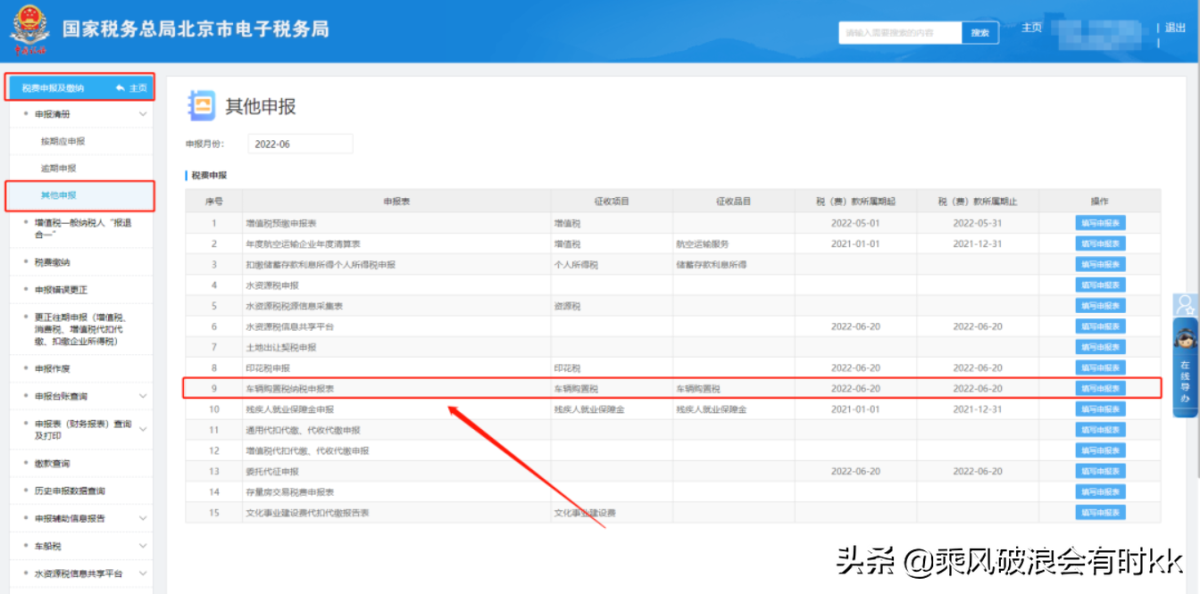Open 税费缴纳 from the sidebar menu
This screenshot has width=1200, height=594.
tap(53, 262)
